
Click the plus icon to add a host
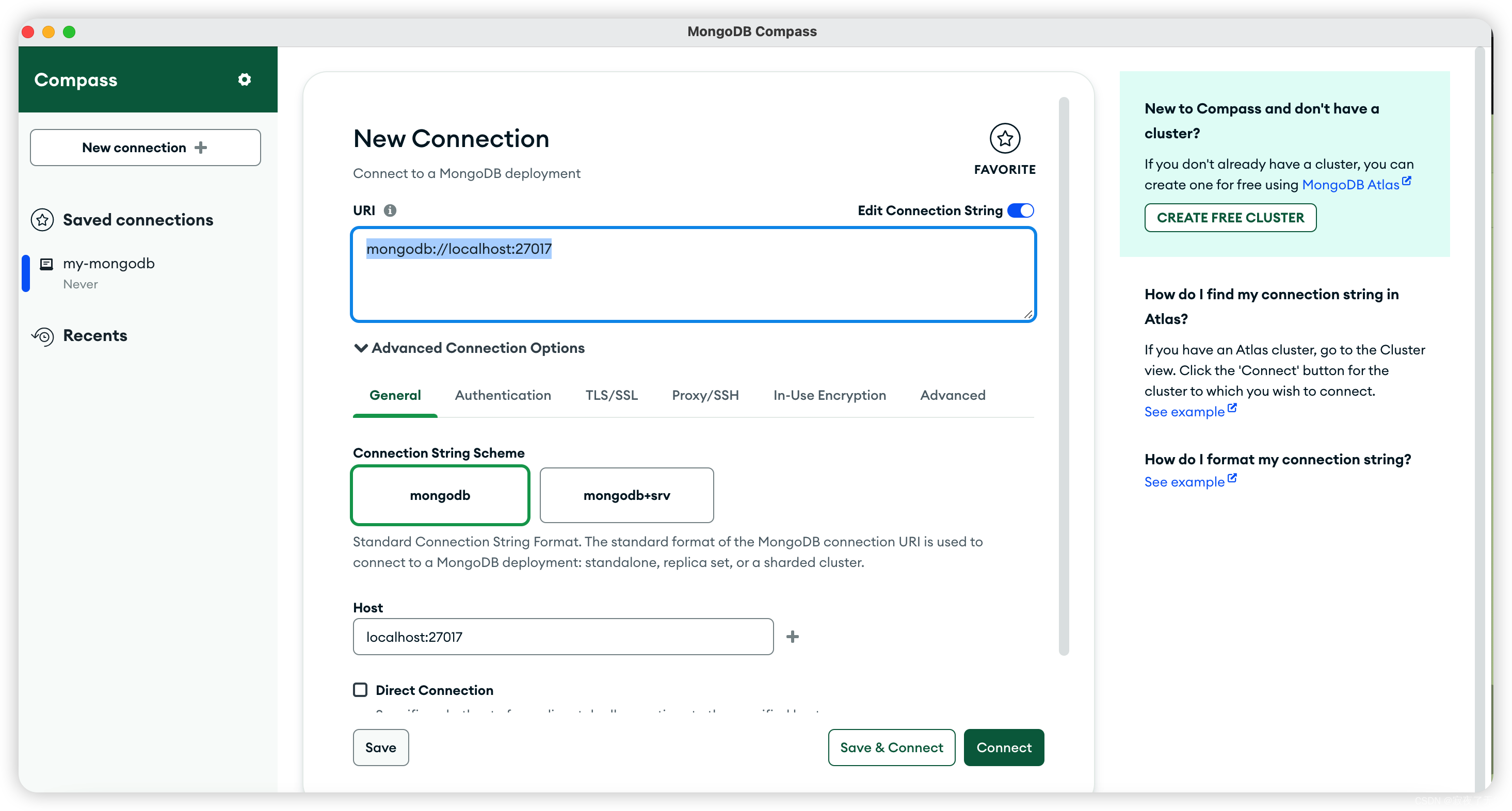(793, 637)
